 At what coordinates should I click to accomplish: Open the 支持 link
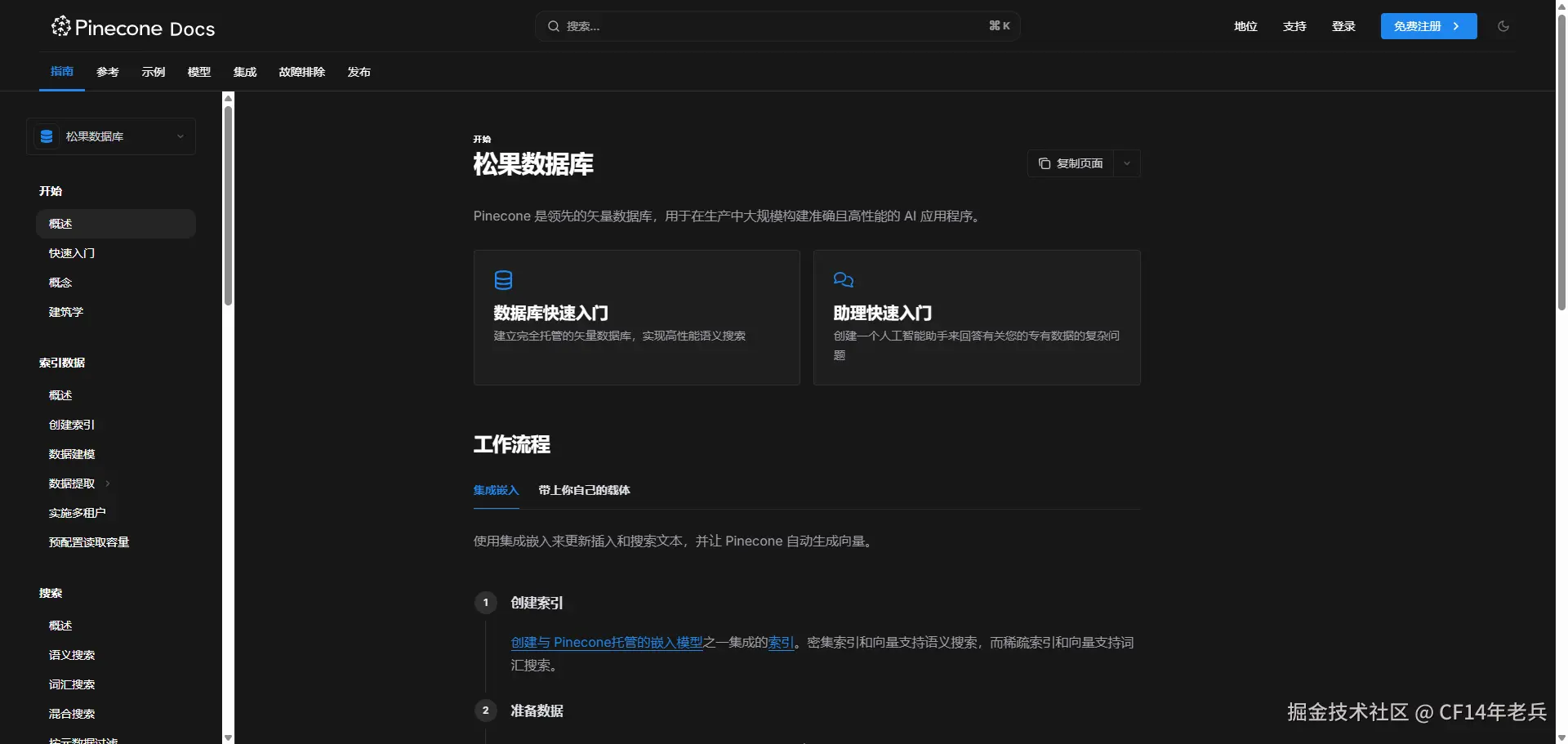(1294, 26)
